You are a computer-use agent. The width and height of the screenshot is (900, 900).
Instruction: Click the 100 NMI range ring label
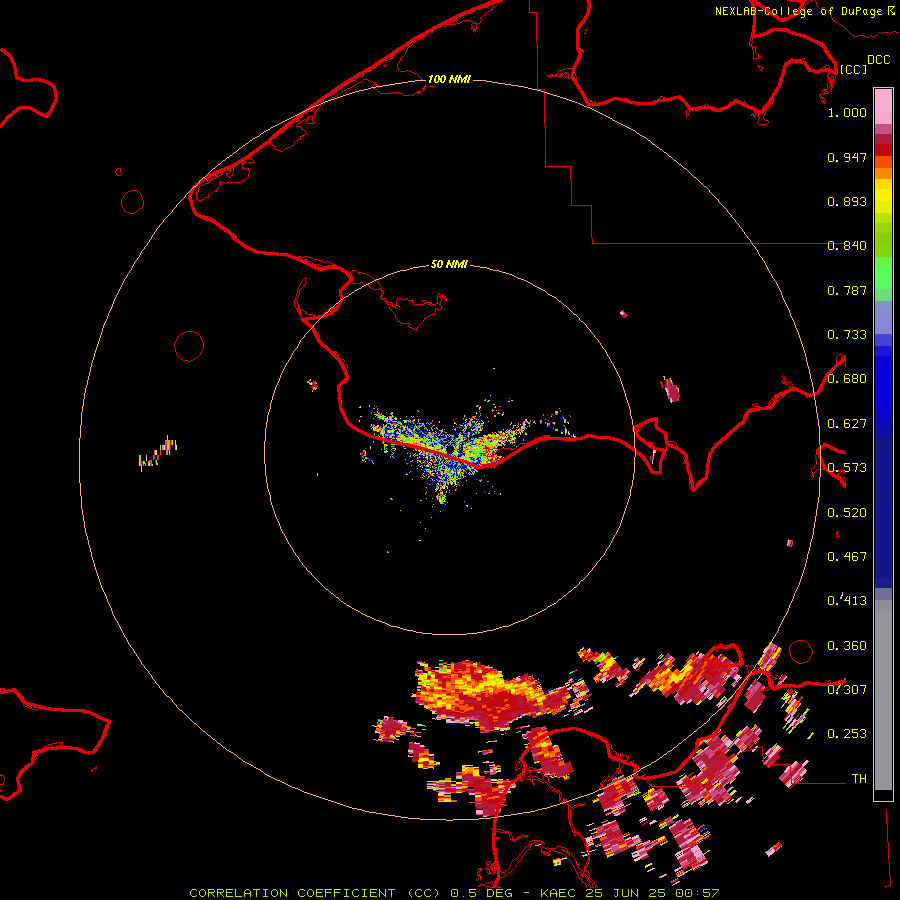point(449,79)
